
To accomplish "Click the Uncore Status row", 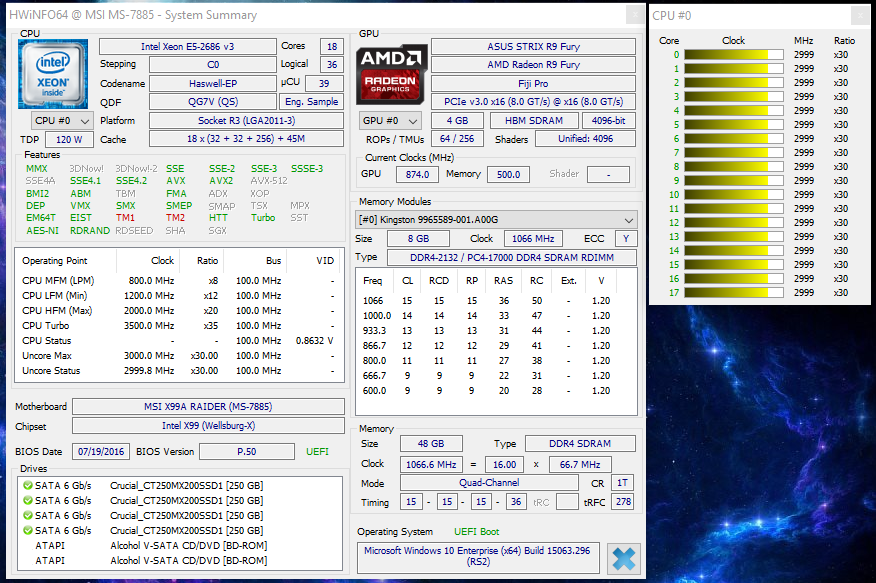I will point(179,371).
